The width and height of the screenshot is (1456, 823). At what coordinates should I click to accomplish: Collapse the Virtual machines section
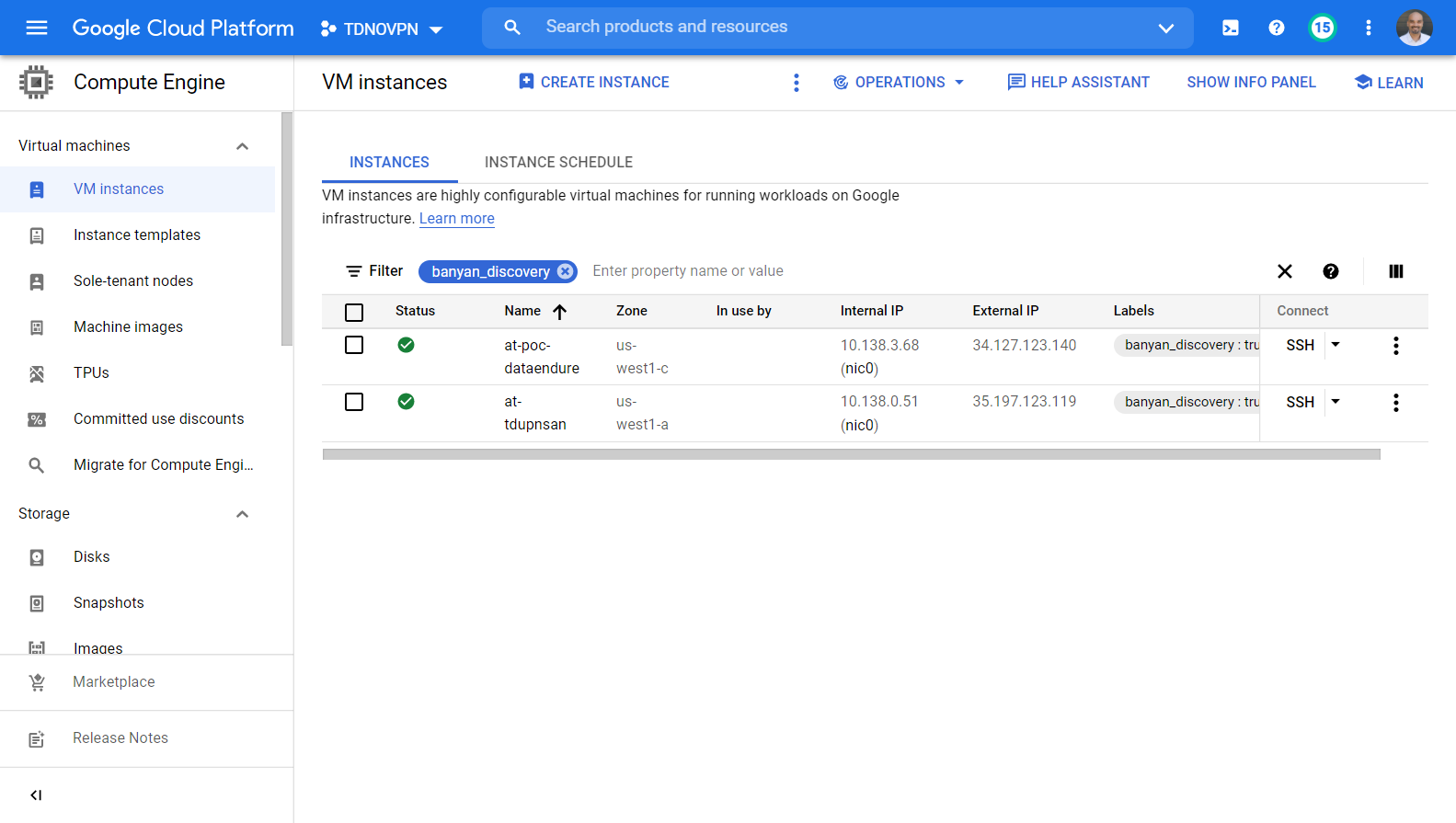[x=242, y=146]
